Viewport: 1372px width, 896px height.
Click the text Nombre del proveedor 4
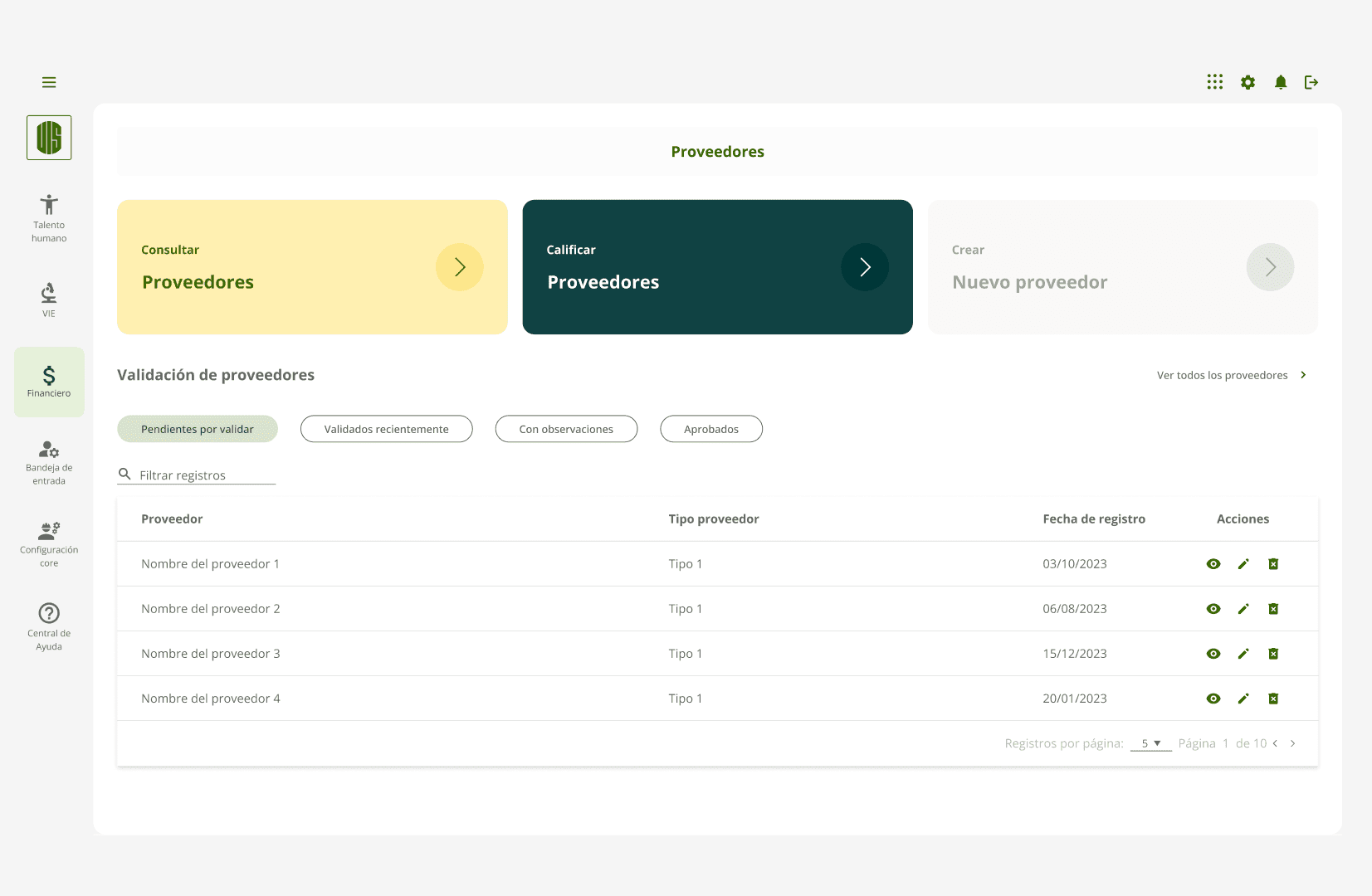(x=211, y=699)
